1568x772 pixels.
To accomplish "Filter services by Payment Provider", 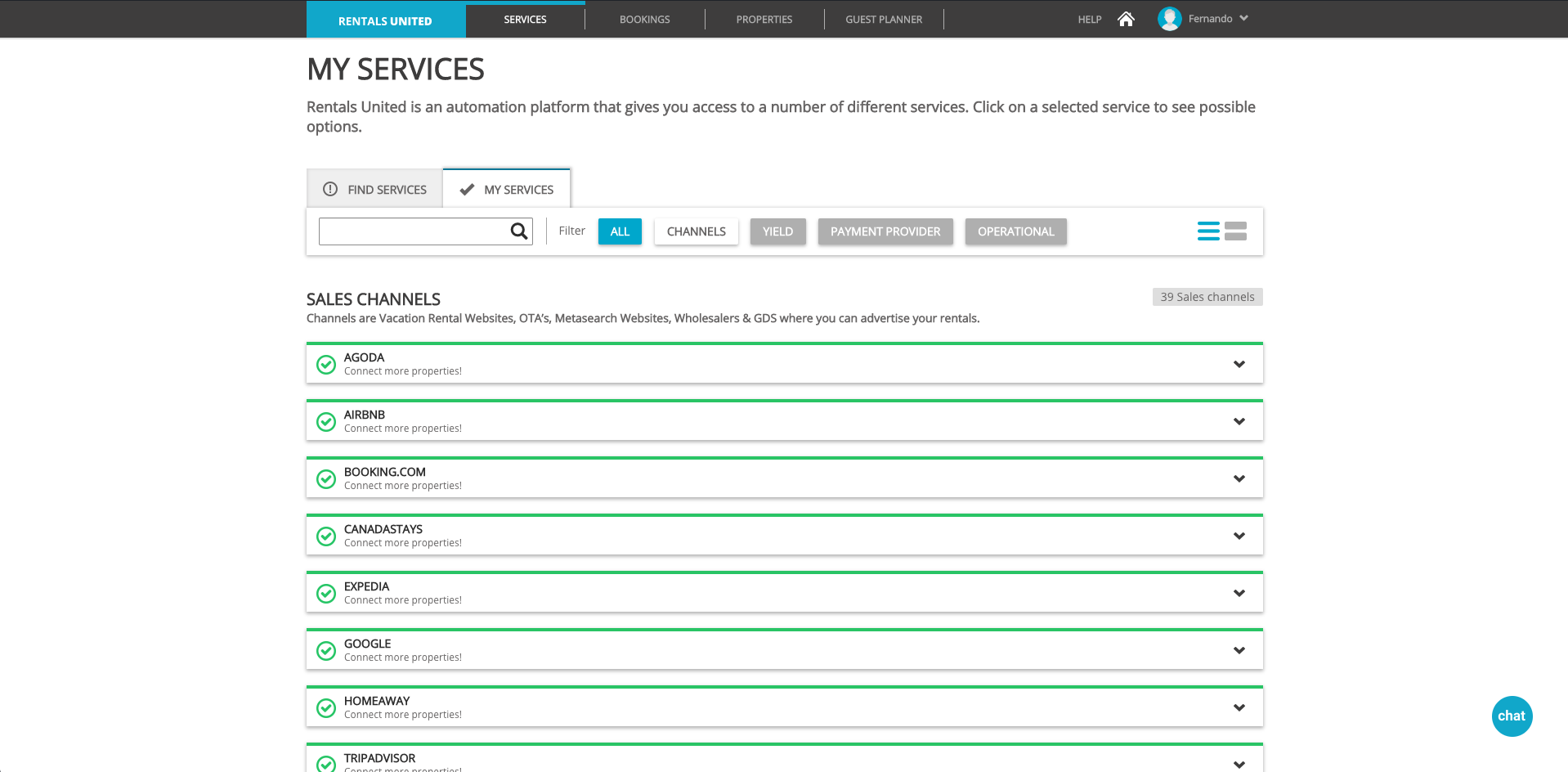I will [x=885, y=231].
